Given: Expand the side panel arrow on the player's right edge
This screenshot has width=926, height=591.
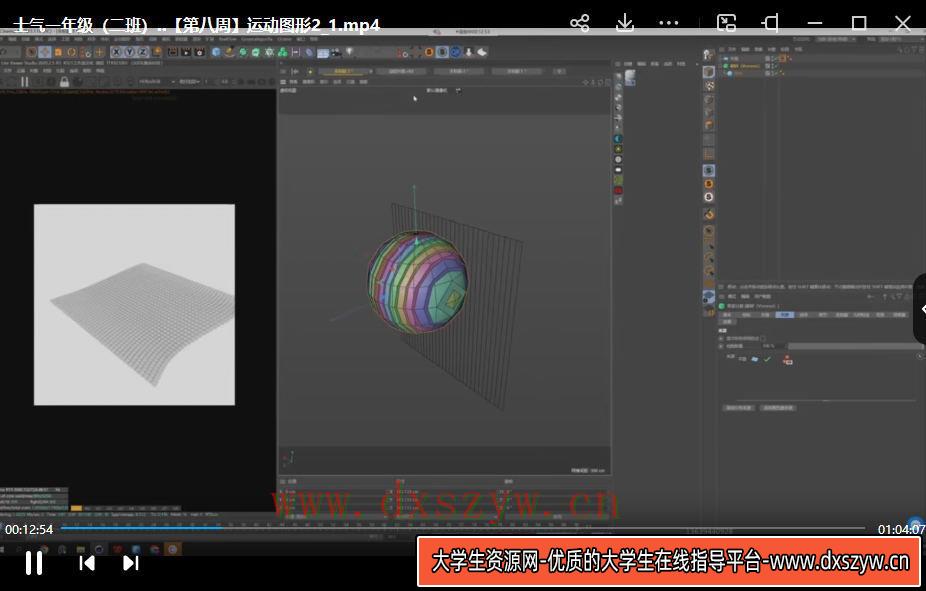Looking at the screenshot, I should pos(921,309).
